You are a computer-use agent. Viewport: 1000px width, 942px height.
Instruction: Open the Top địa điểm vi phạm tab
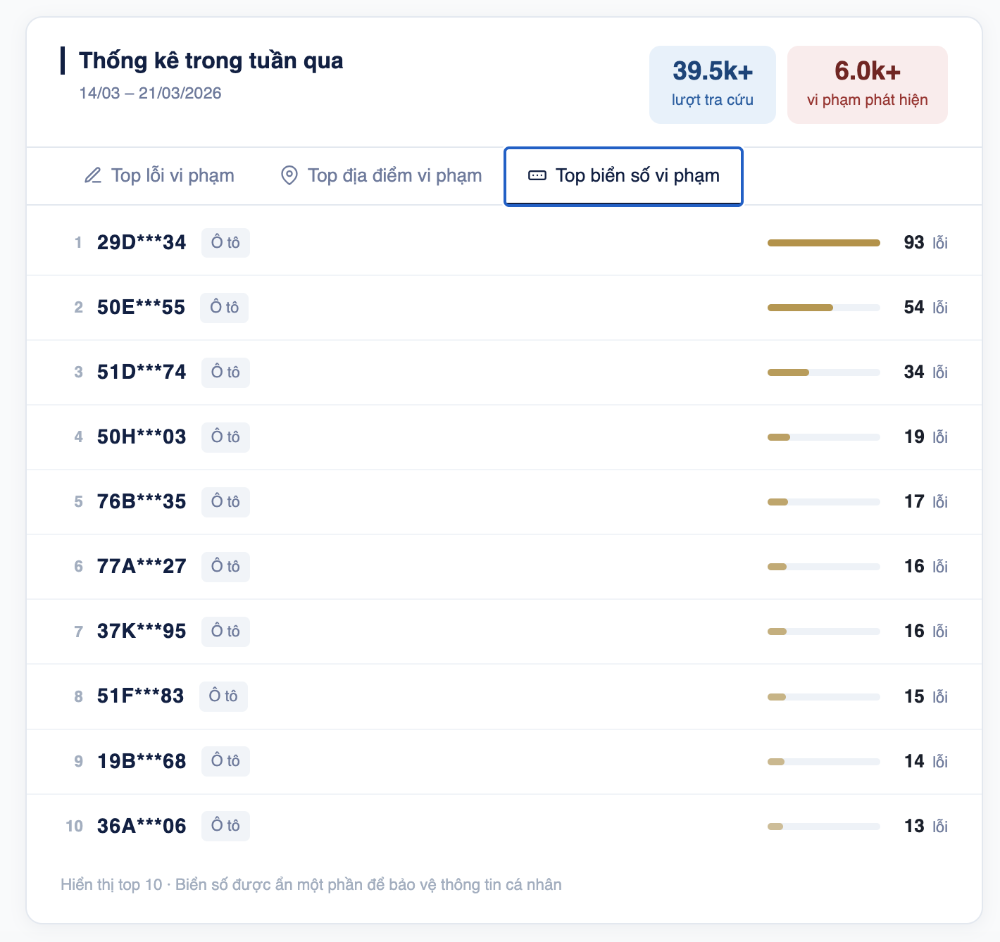[380, 175]
